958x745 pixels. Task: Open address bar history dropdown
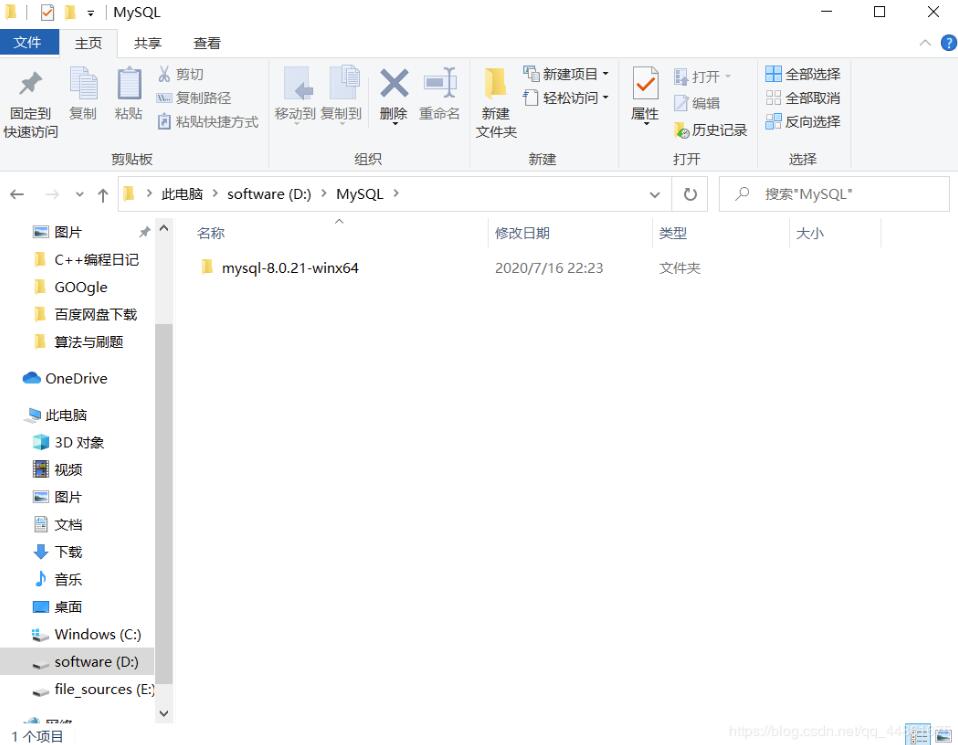click(x=654, y=194)
